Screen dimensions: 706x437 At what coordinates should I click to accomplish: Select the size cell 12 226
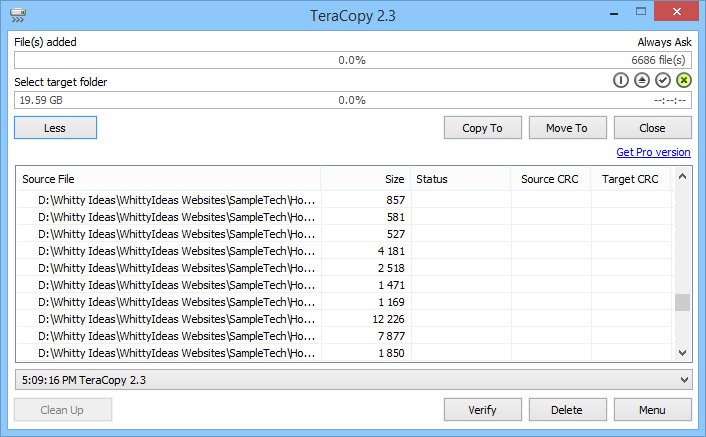[x=389, y=319]
